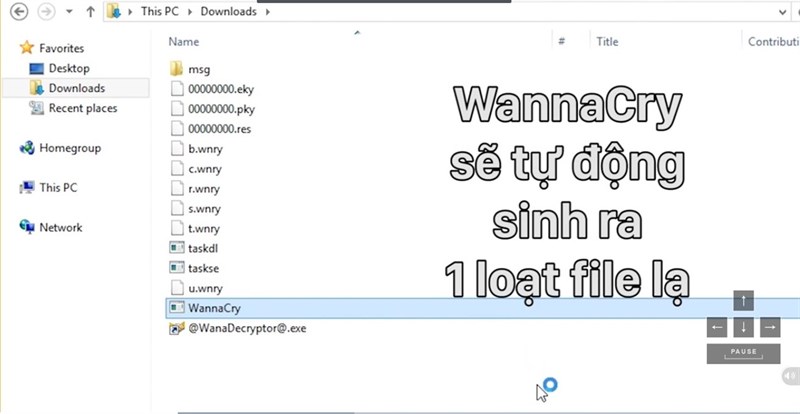Click the Forward navigation arrow
The height and width of the screenshot is (414, 800).
(x=46, y=12)
